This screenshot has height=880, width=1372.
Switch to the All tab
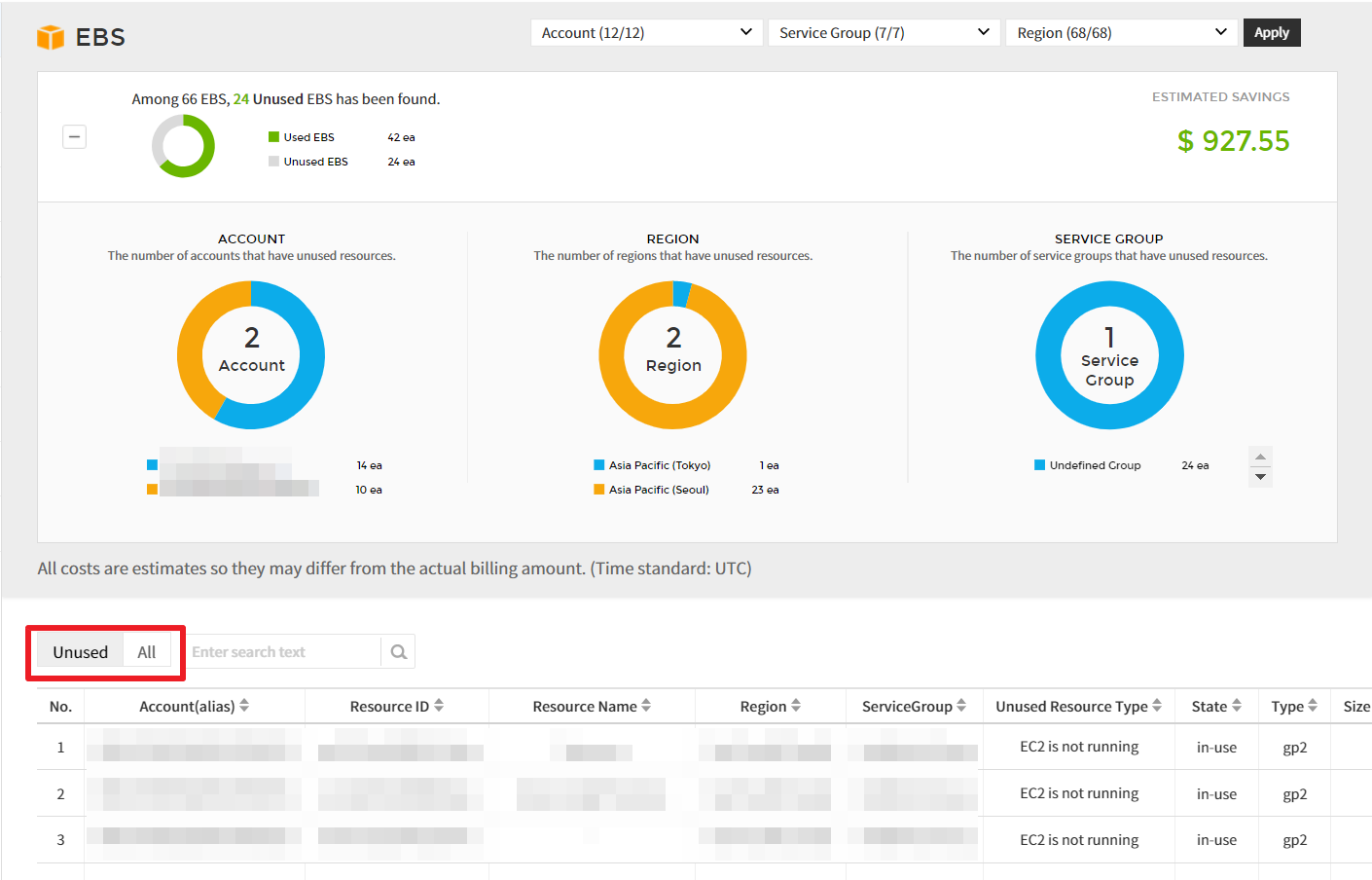pos(147,652)
